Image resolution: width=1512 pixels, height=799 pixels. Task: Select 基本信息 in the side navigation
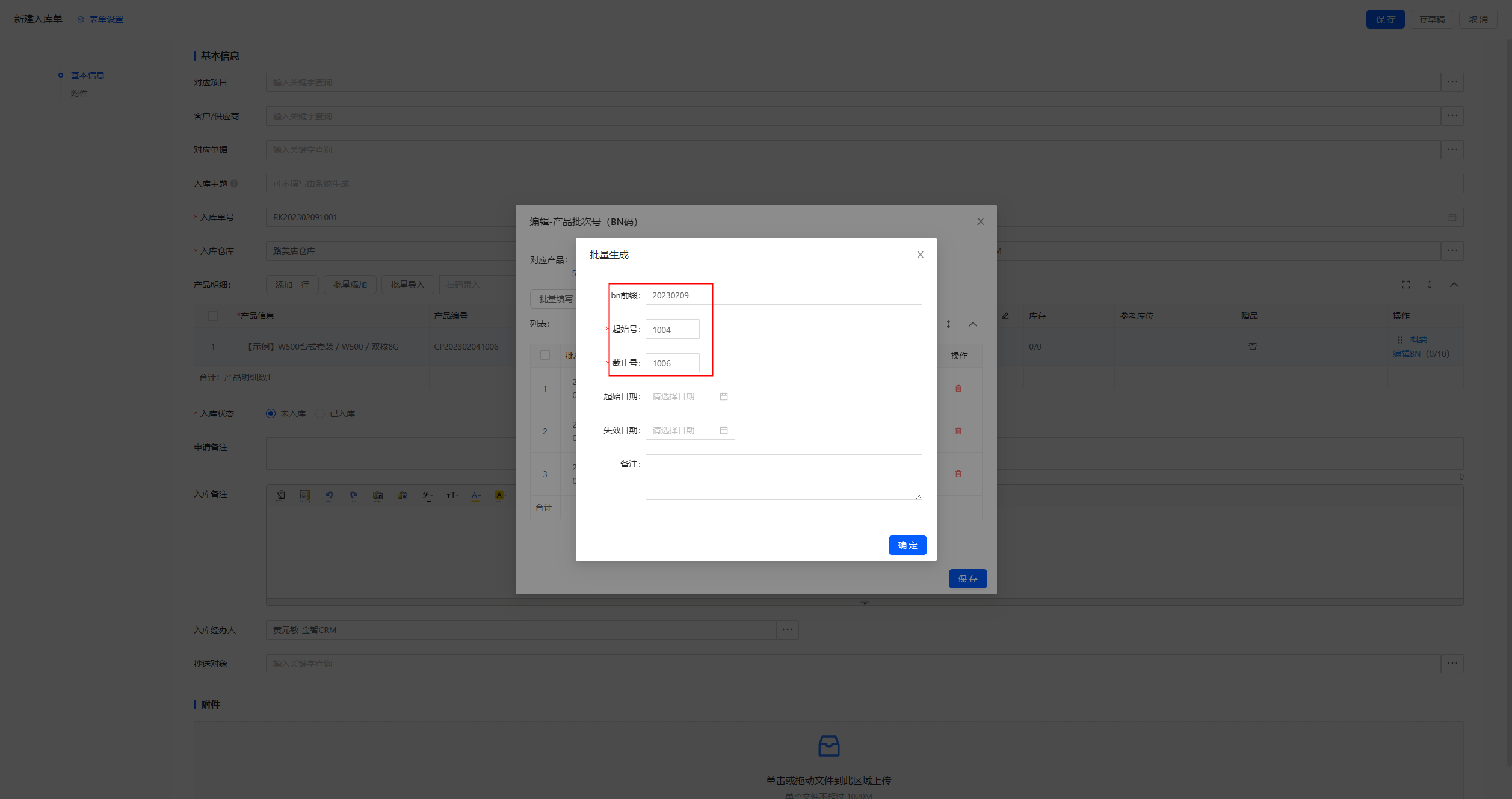pyautogui.click(x=88, y=75)
